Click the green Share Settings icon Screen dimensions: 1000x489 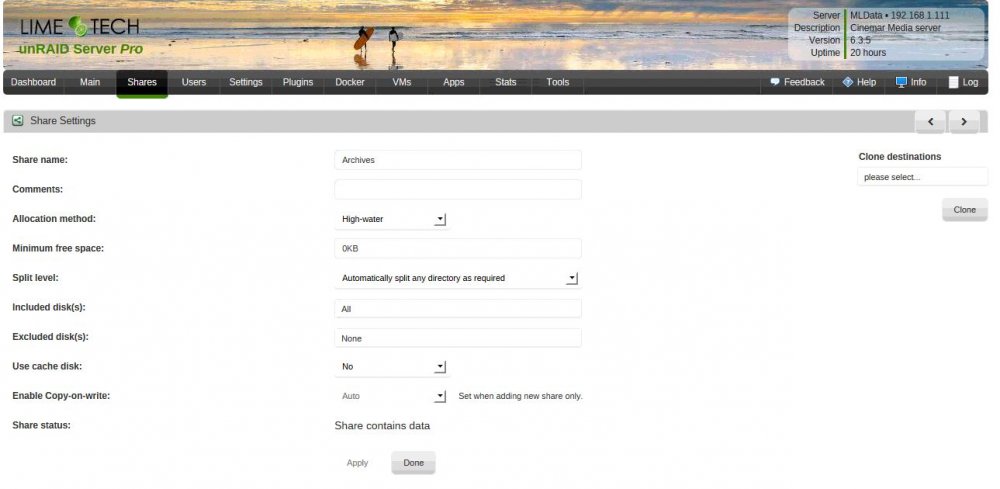click(18, 120)
